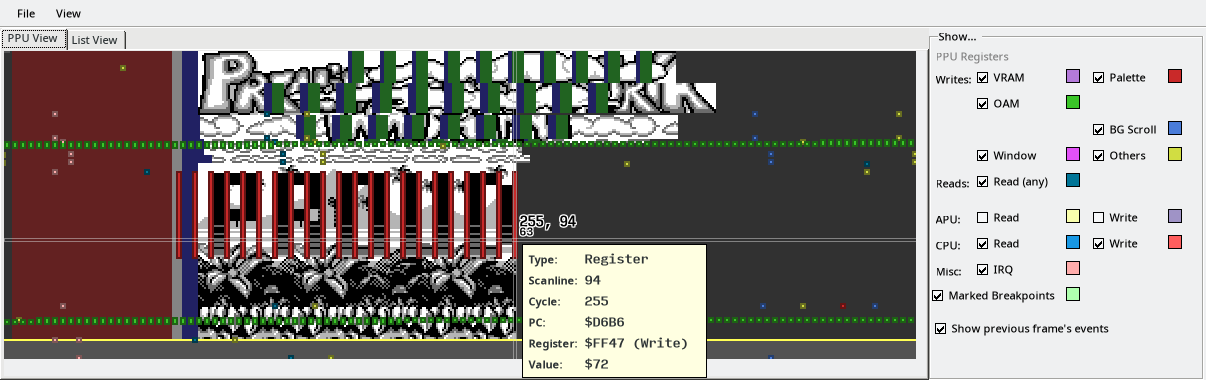Uncheck Show previous frame's events
Viewport: 1206px width, 380px height.
click(940, 328)
